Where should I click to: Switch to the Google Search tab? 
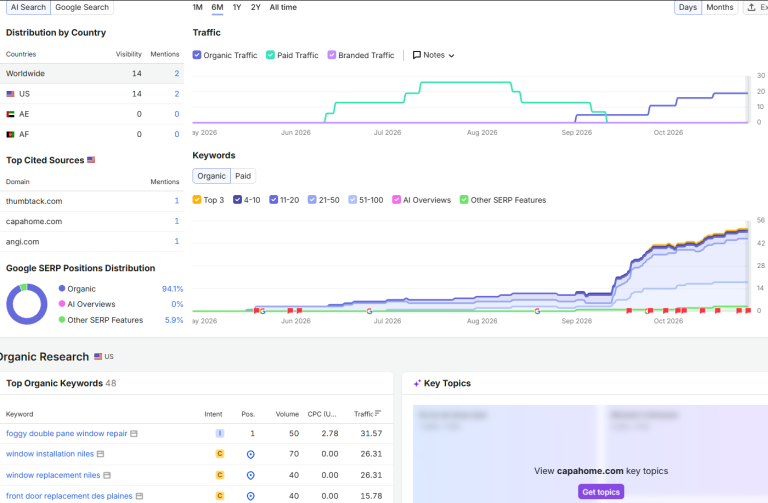(x=82, y=7)
